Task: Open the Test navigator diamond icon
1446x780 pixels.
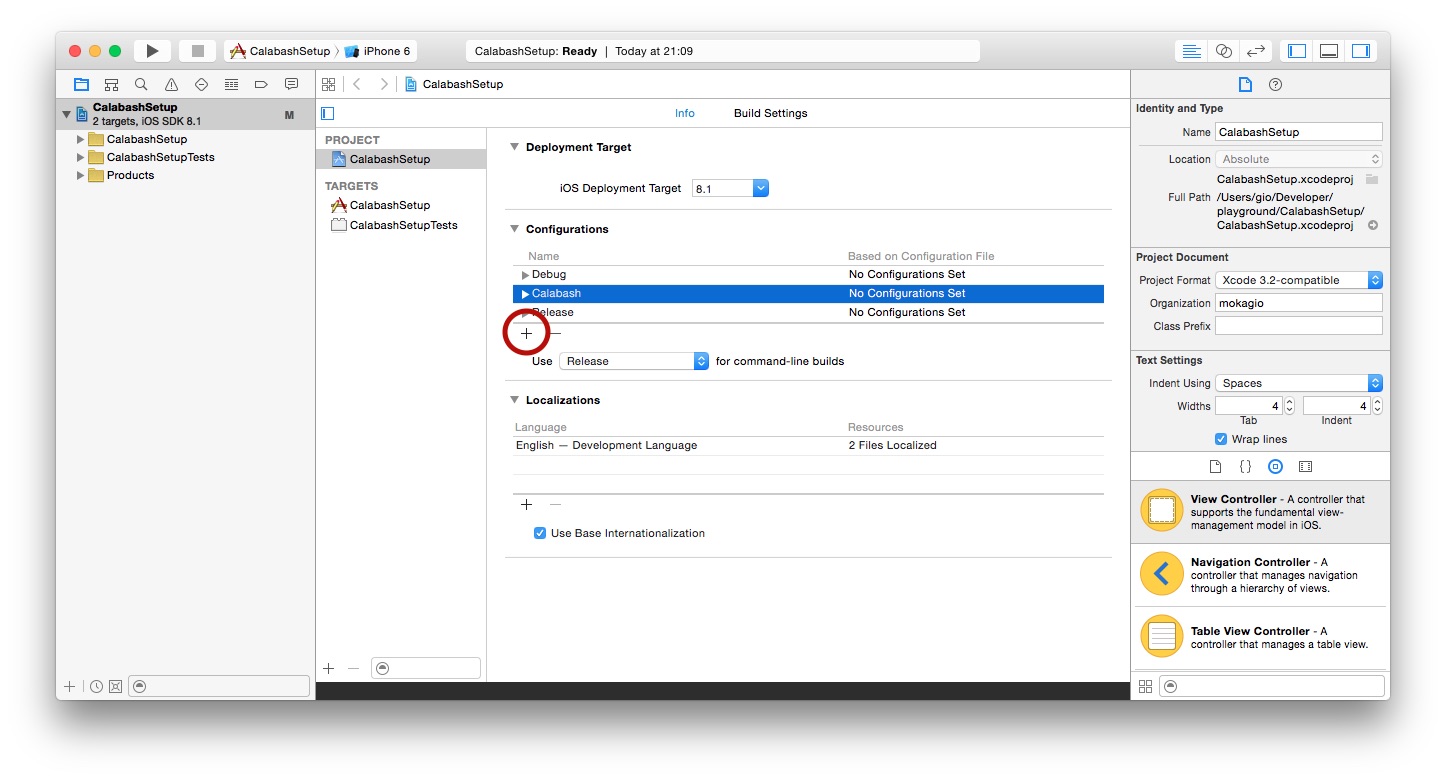Action: click(x=201, y=85)
